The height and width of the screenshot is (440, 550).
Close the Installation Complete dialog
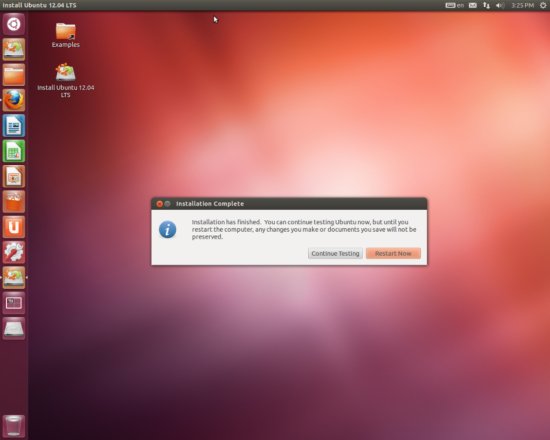click(159, 204)
